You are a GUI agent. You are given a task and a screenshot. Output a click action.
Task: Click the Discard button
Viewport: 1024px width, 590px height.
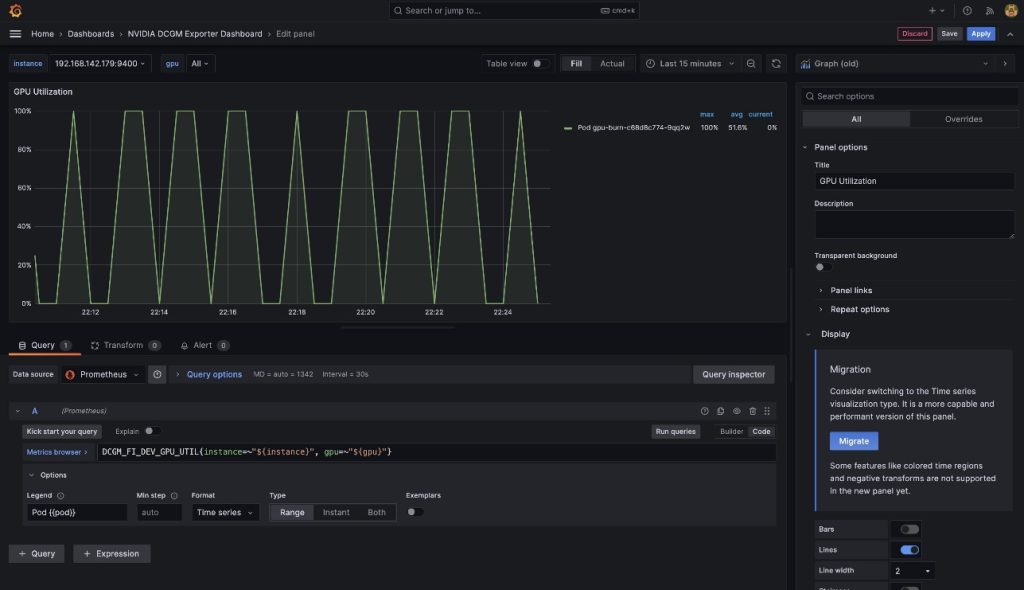914,34
